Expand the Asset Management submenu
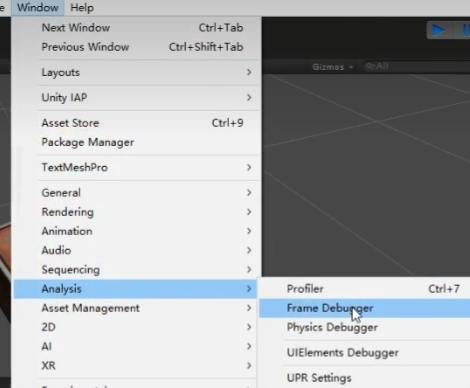Viewport: 470px width, 388px height. (135, 308)
